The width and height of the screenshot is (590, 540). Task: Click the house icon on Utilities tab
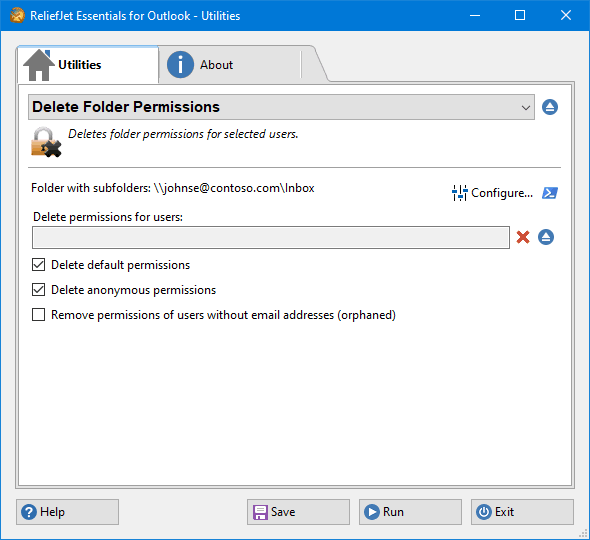38,65
